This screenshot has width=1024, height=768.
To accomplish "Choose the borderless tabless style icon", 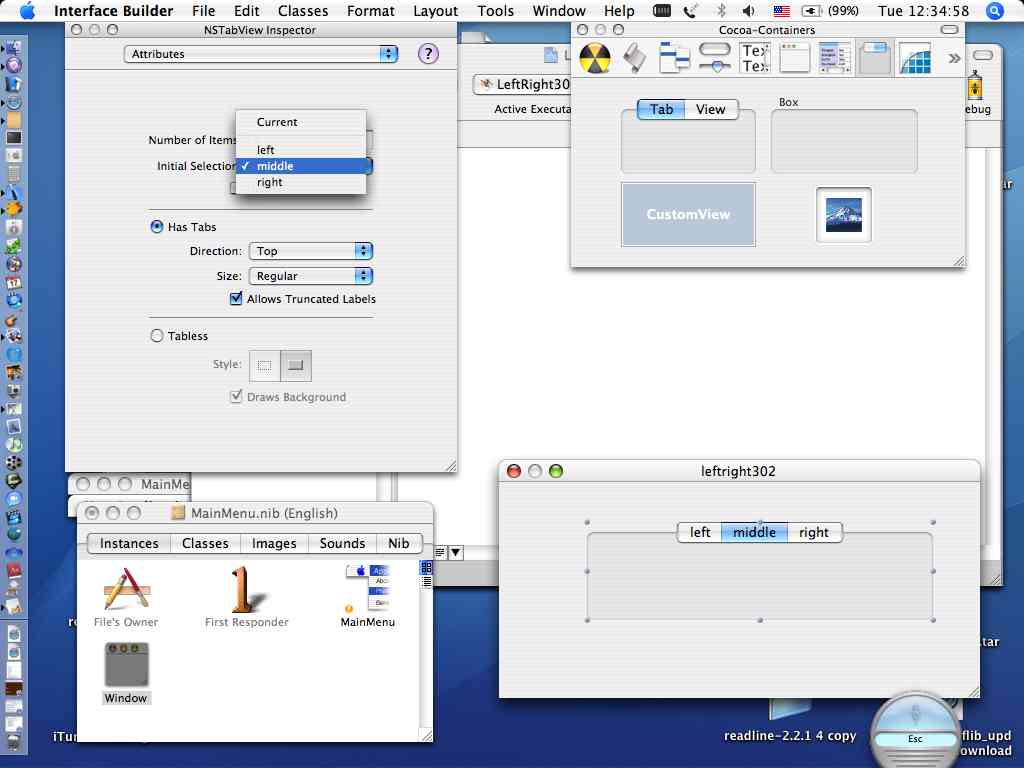I will point(264,366).
